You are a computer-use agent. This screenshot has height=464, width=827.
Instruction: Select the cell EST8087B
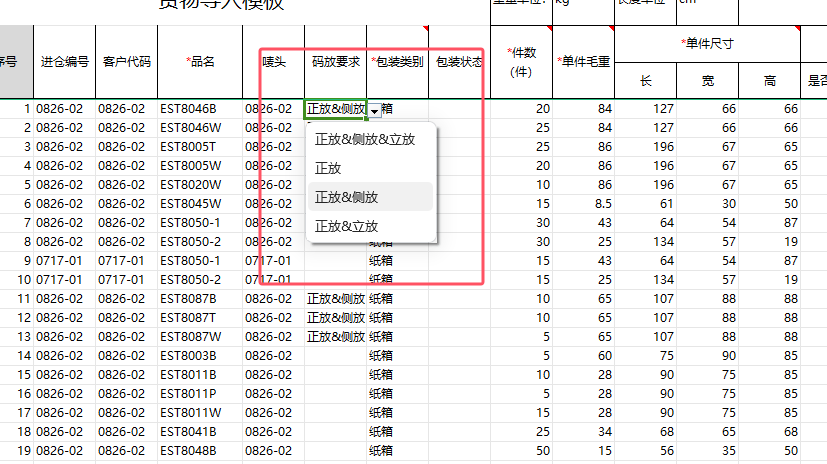coord(200,299)
